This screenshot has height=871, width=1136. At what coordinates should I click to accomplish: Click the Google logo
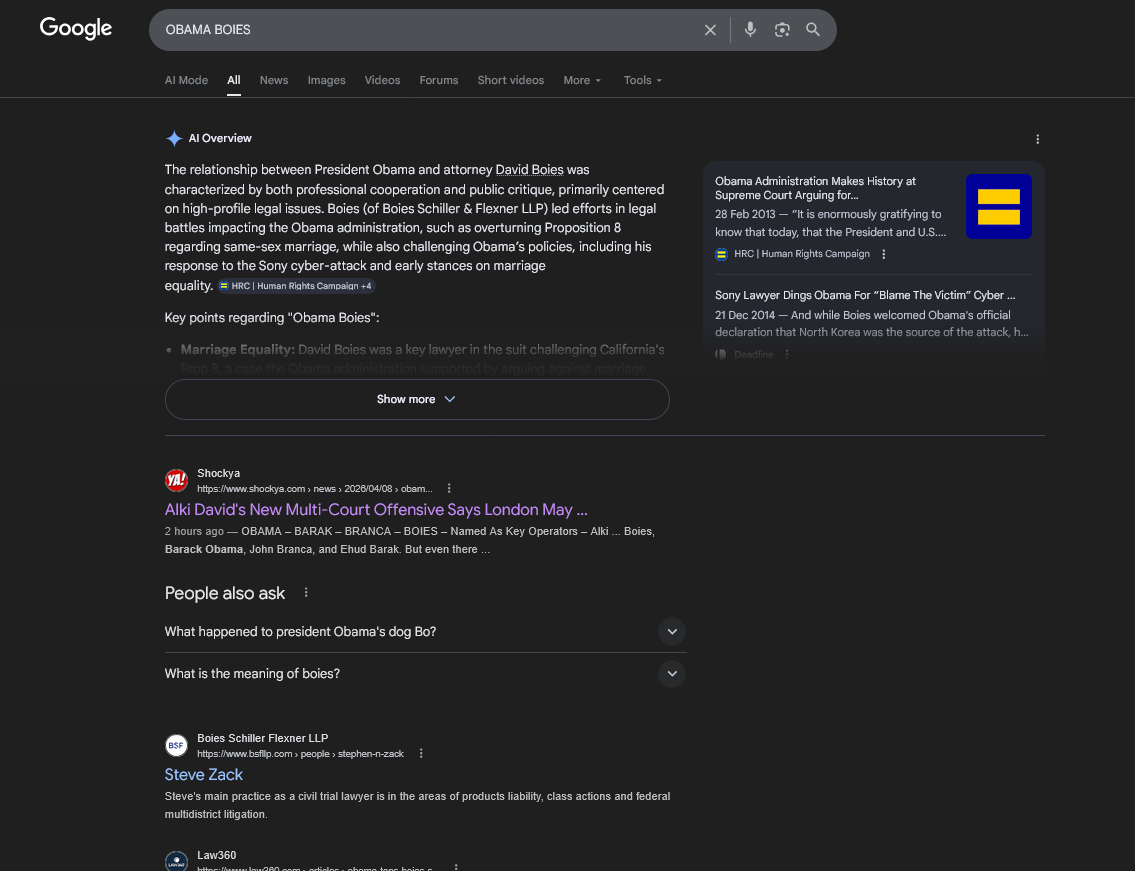pyautogui.click(x=76, y=28)
